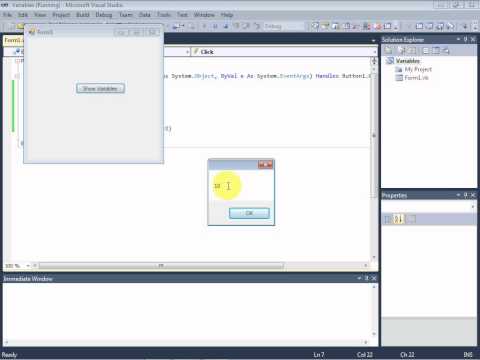Viewport: 480px width, 360px height.
Task: Click View Code icon in Solution Explorer
Action: coord(426,51)
